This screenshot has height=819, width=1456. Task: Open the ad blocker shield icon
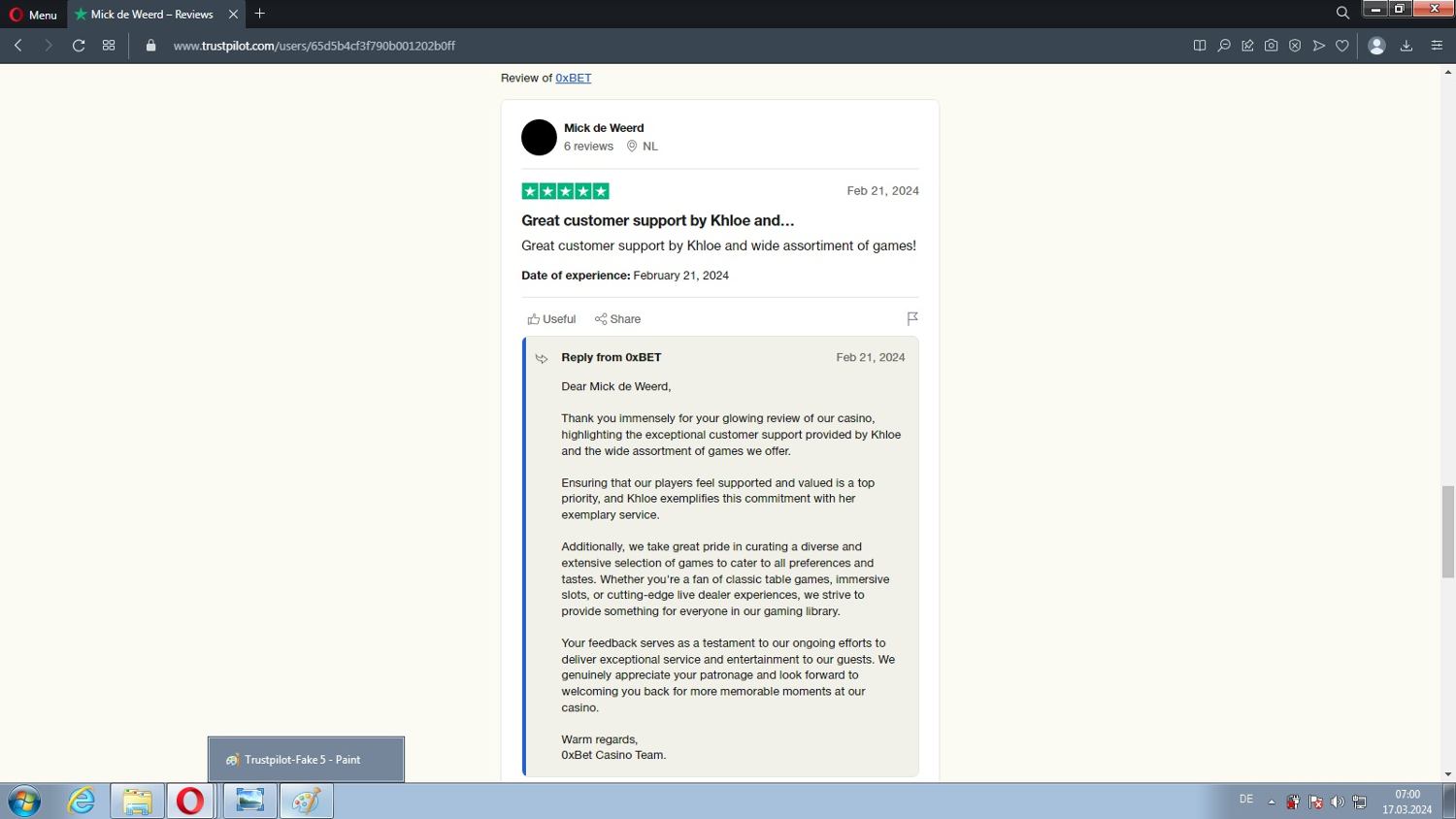pyautogui.click(x=1295, y=46)
